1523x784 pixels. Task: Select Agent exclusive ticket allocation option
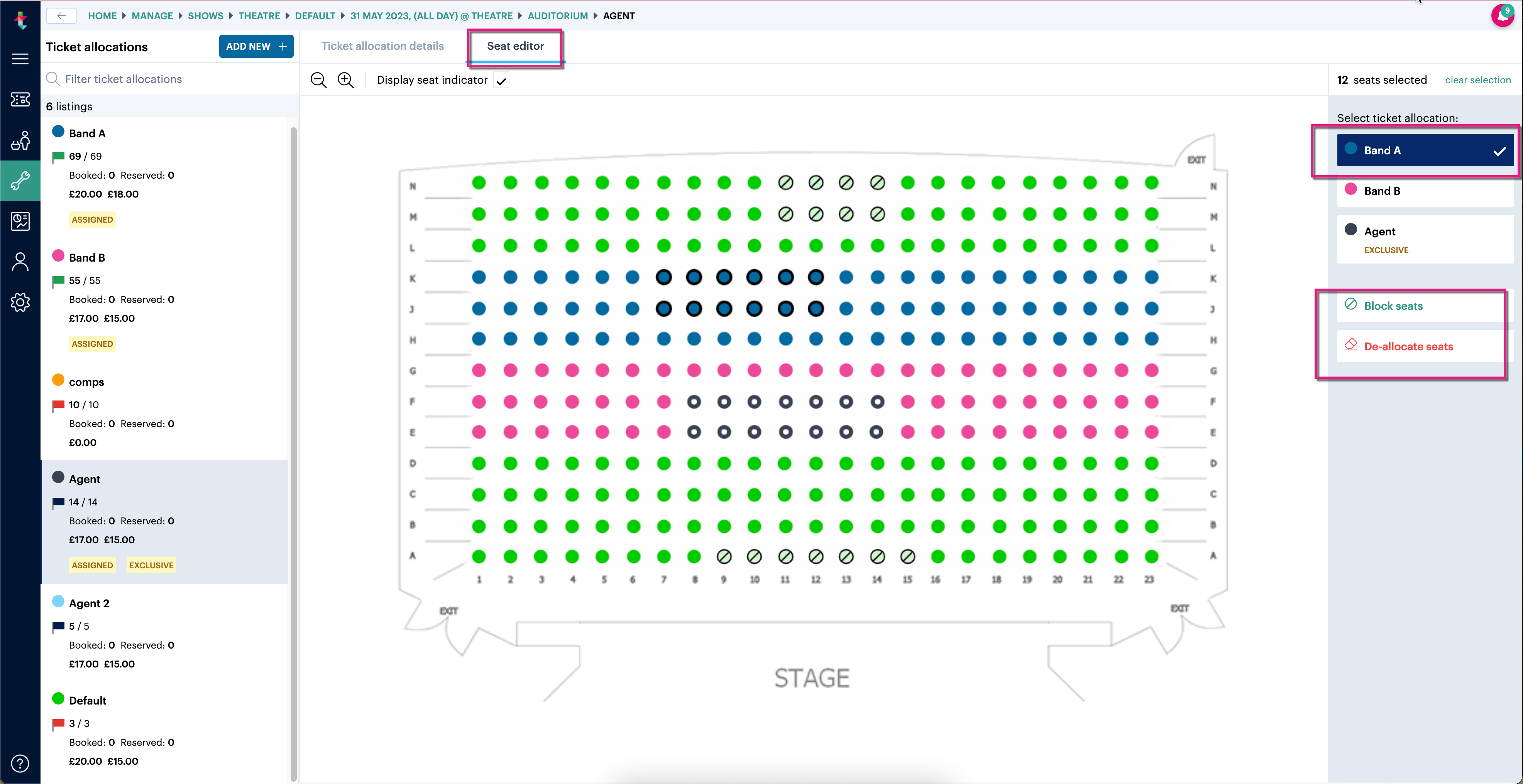(x=1425, y=239)
